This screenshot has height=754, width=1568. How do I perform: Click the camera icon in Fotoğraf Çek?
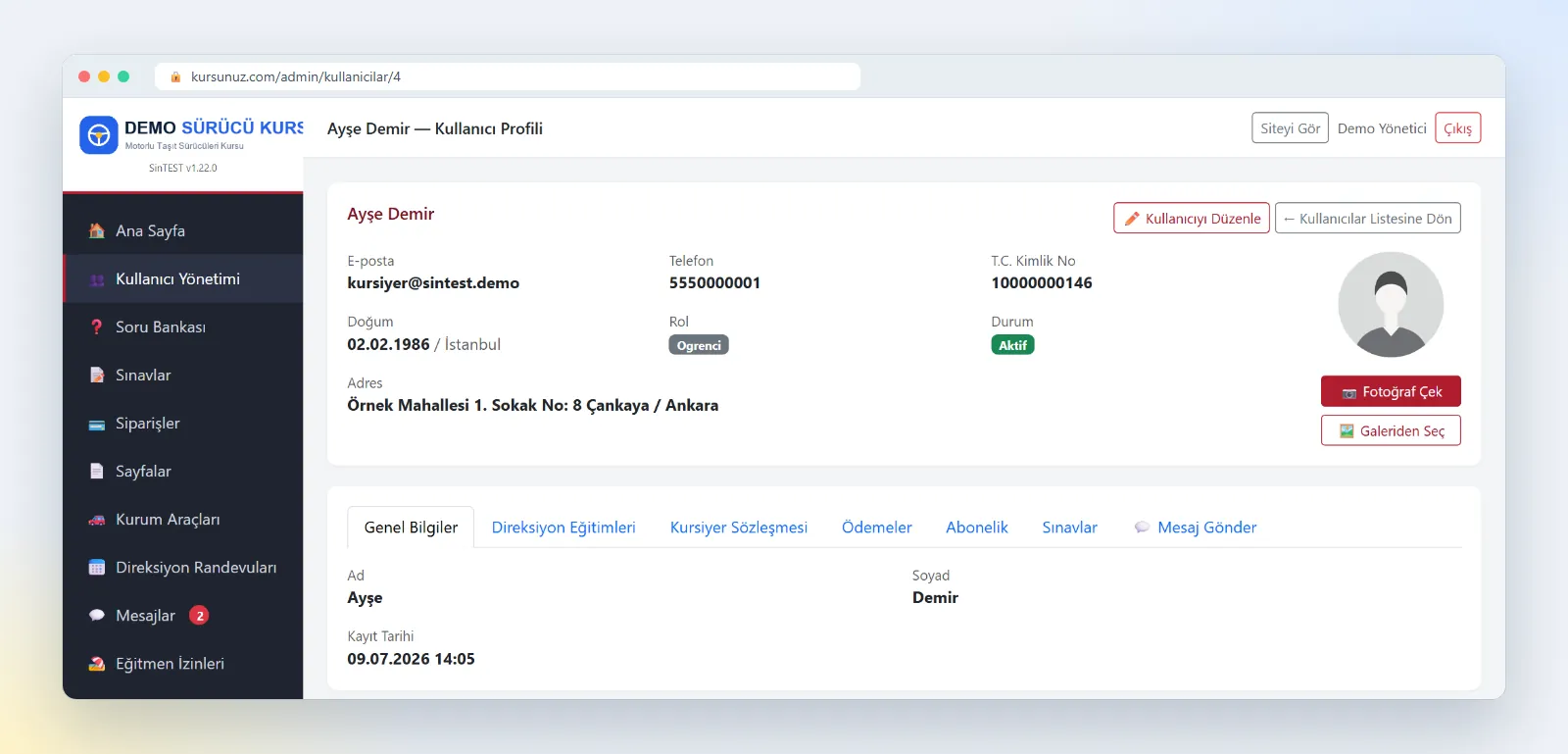tap(1349, 392)
